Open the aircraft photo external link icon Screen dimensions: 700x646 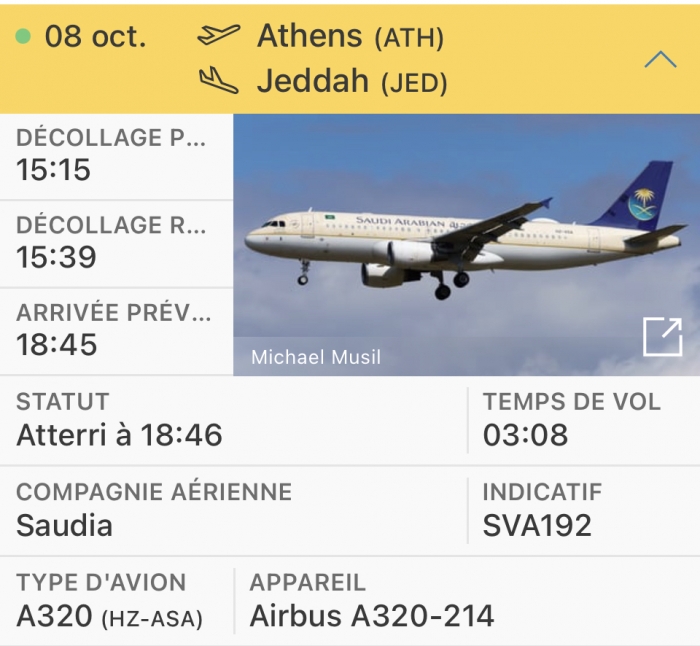(662, 337)
